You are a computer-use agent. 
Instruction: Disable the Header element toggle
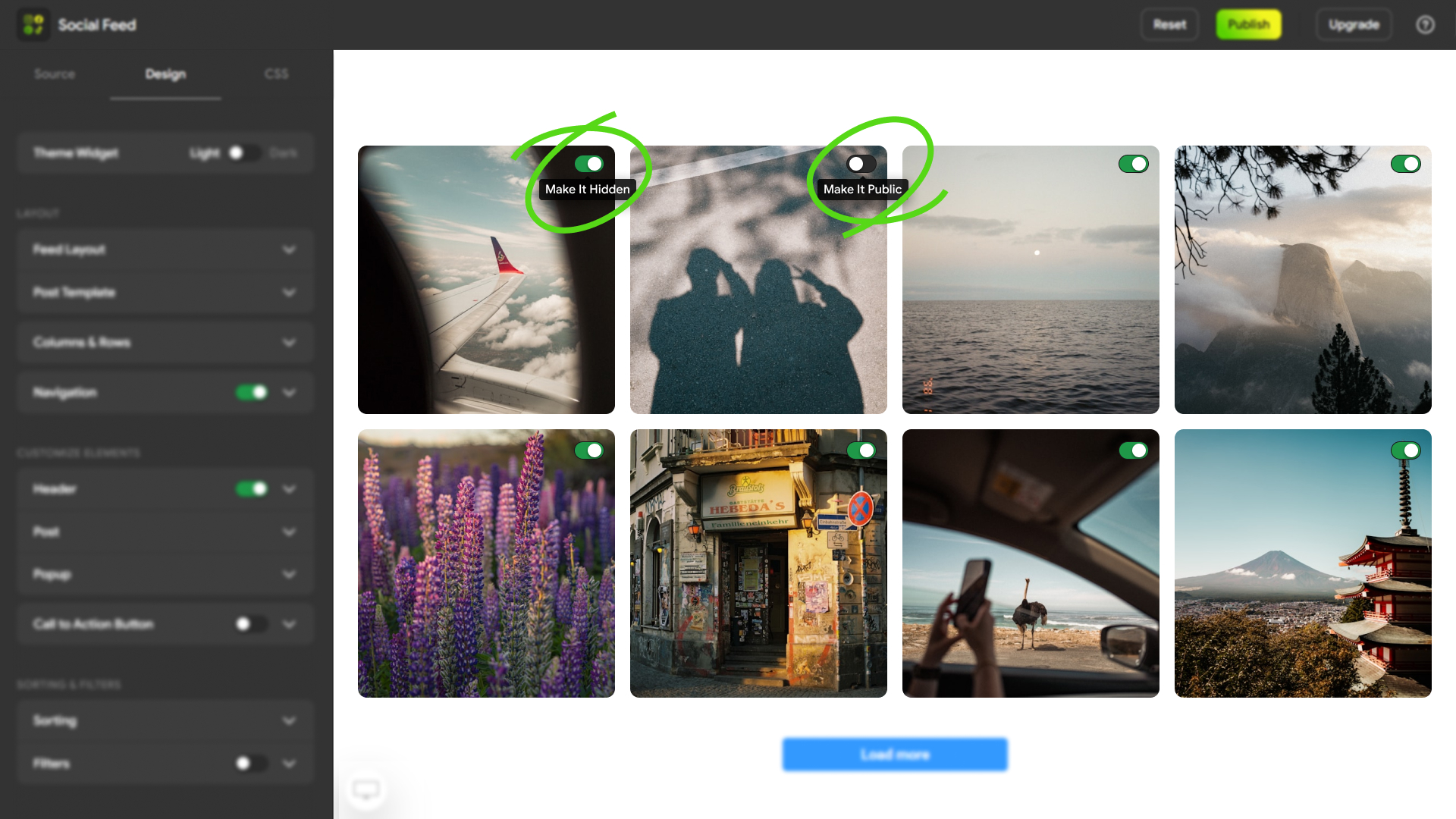pyautogui.click(x=252, y=488)
